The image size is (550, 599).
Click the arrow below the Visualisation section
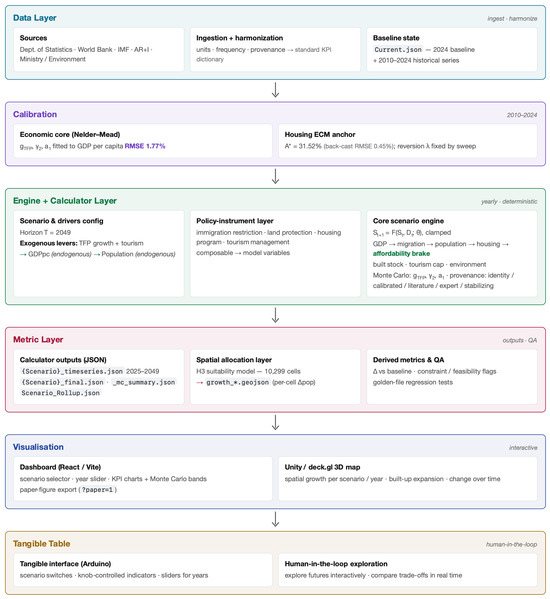[x=275, y=520]
